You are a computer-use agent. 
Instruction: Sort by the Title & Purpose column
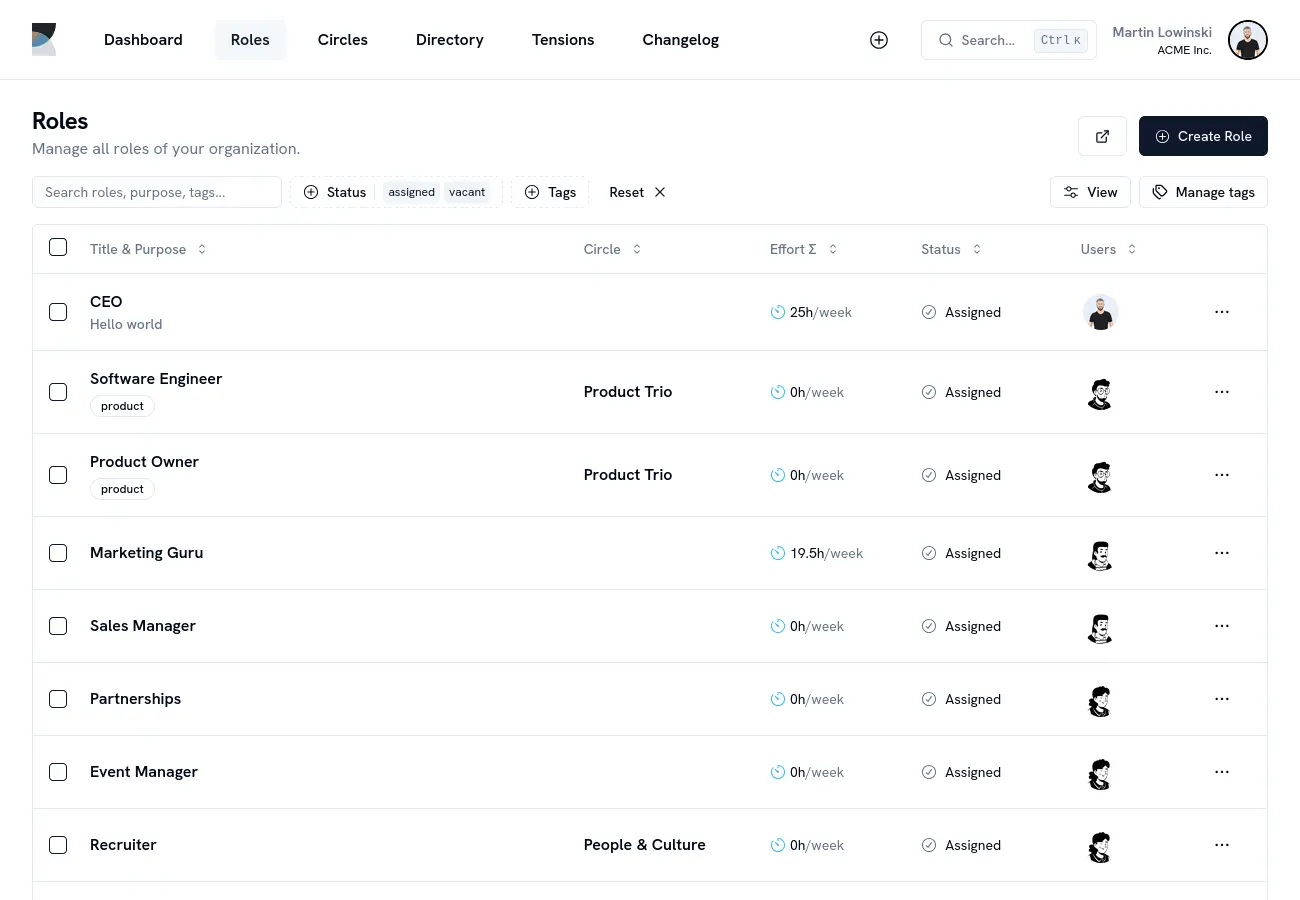(x=148, y=249)
